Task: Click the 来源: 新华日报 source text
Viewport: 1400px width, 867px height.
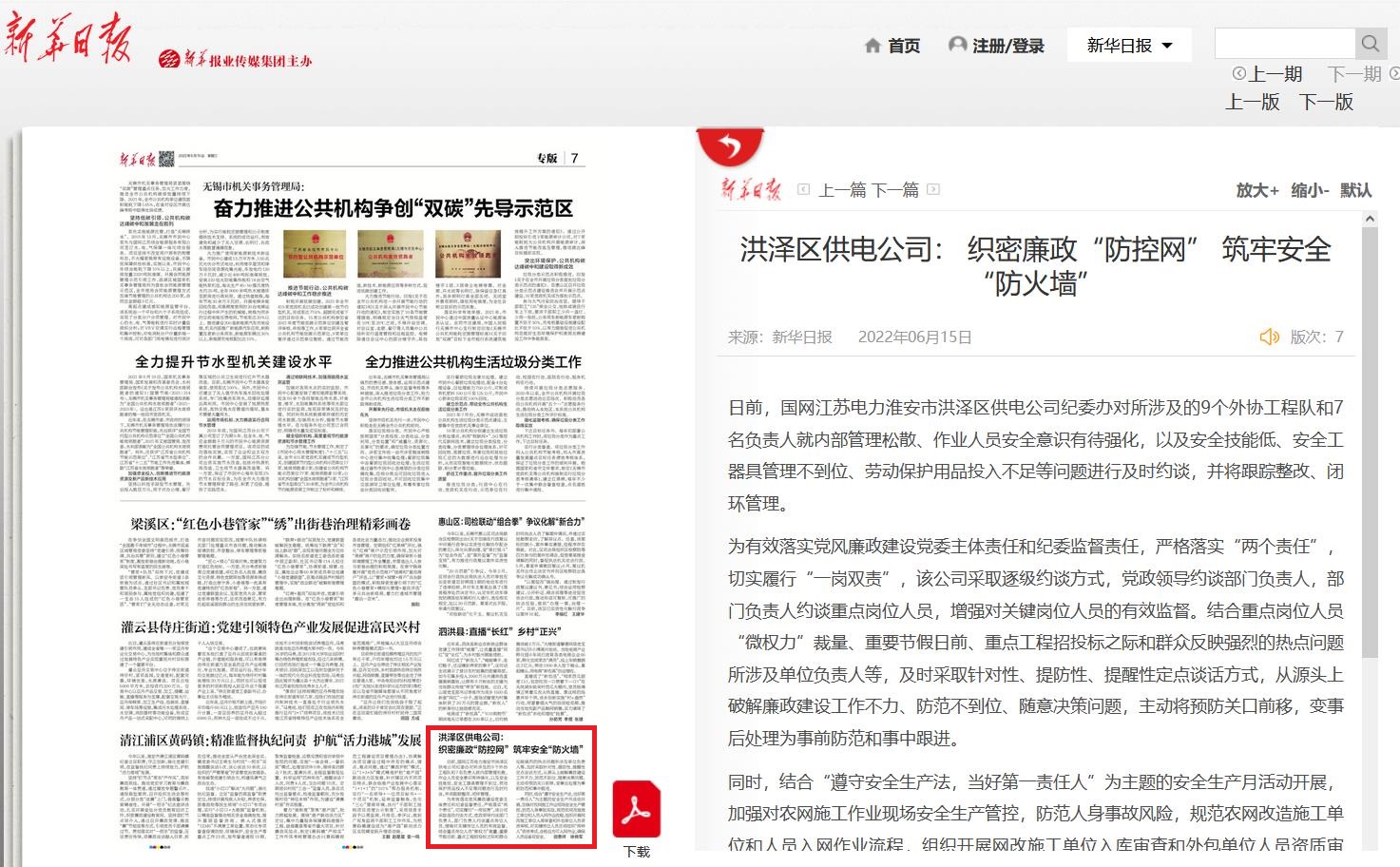Action: [780, 337]
